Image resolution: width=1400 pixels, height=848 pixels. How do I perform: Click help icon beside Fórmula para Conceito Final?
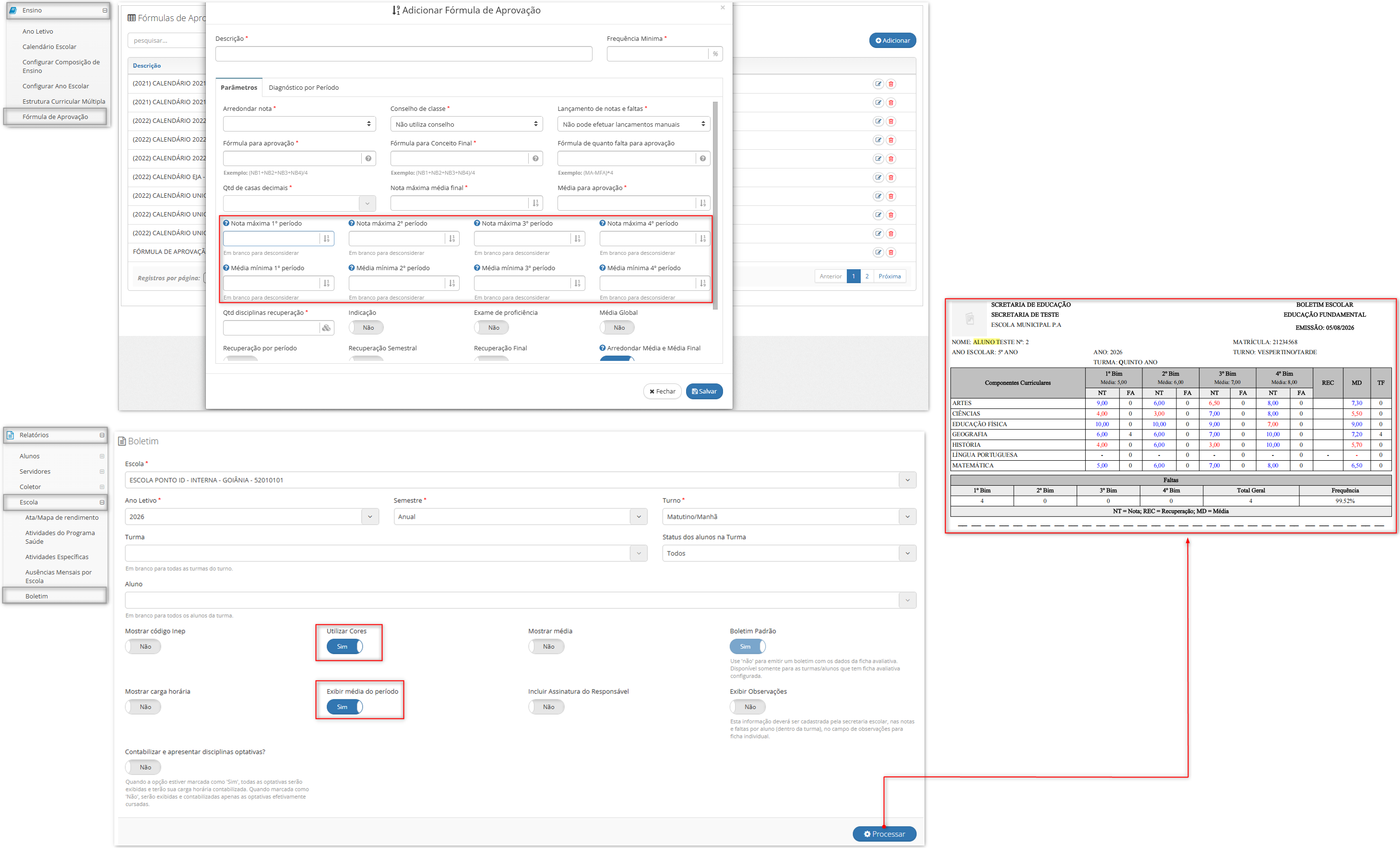(x=535, y=158)
